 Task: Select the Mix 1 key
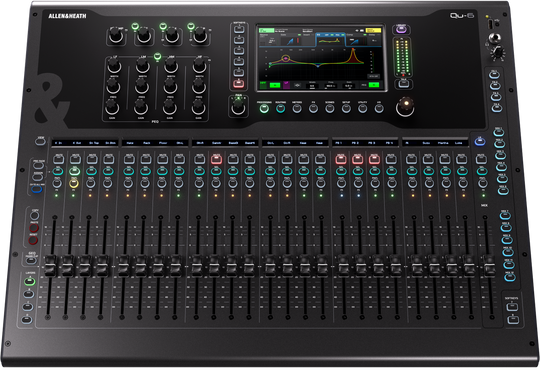499,132
